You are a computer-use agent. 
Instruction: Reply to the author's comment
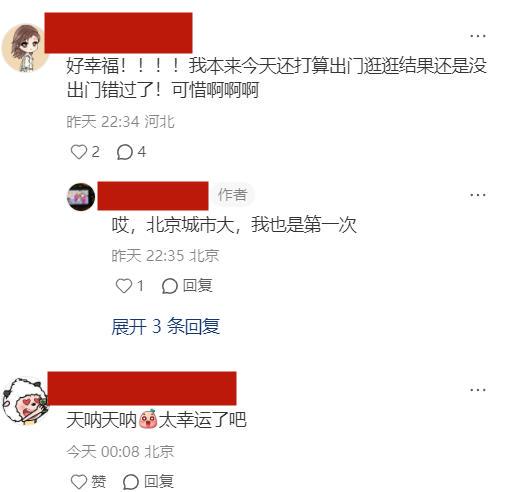(x=187, y=286)
